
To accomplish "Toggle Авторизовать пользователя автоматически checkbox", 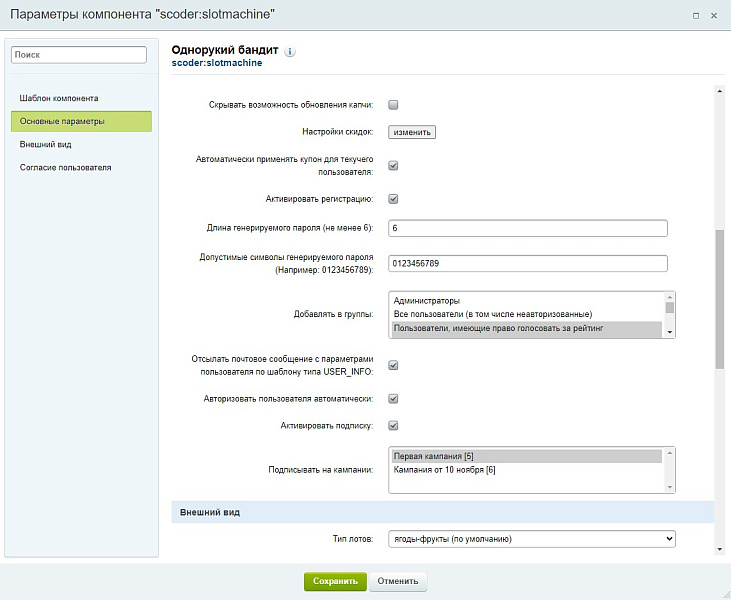I will click(393, 398).
